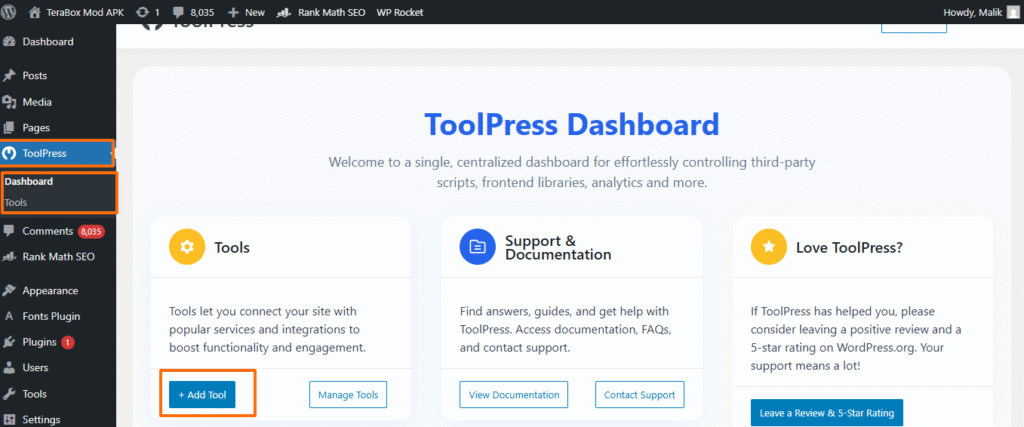Click the Fonts Plugin letter A icon

[x=9, y=317]
